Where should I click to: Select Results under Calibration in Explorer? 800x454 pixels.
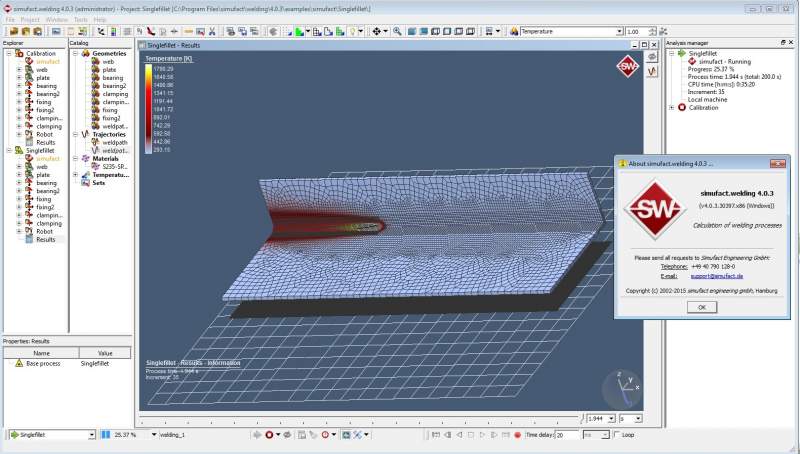point(45,142)
